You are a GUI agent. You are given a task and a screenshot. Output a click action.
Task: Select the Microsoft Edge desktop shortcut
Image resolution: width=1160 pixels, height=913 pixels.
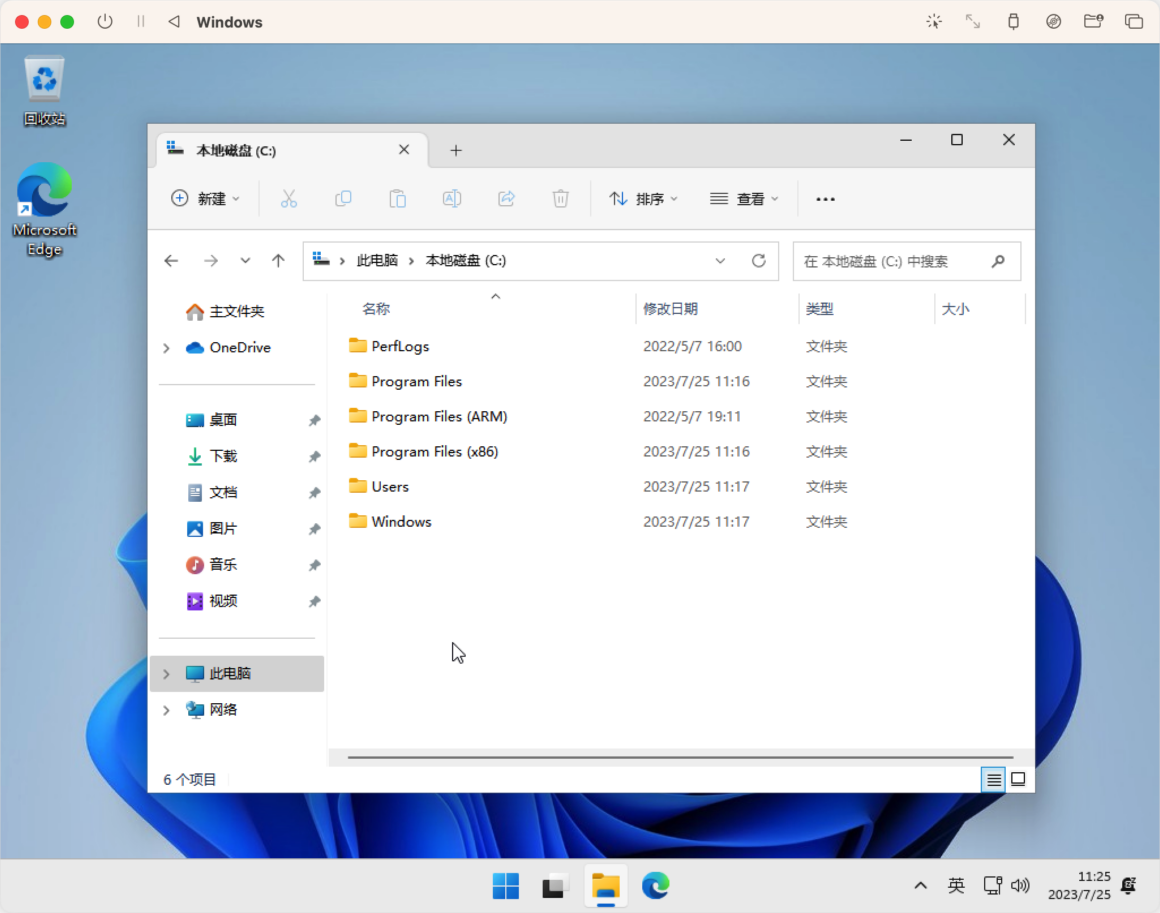click(44, 209)
